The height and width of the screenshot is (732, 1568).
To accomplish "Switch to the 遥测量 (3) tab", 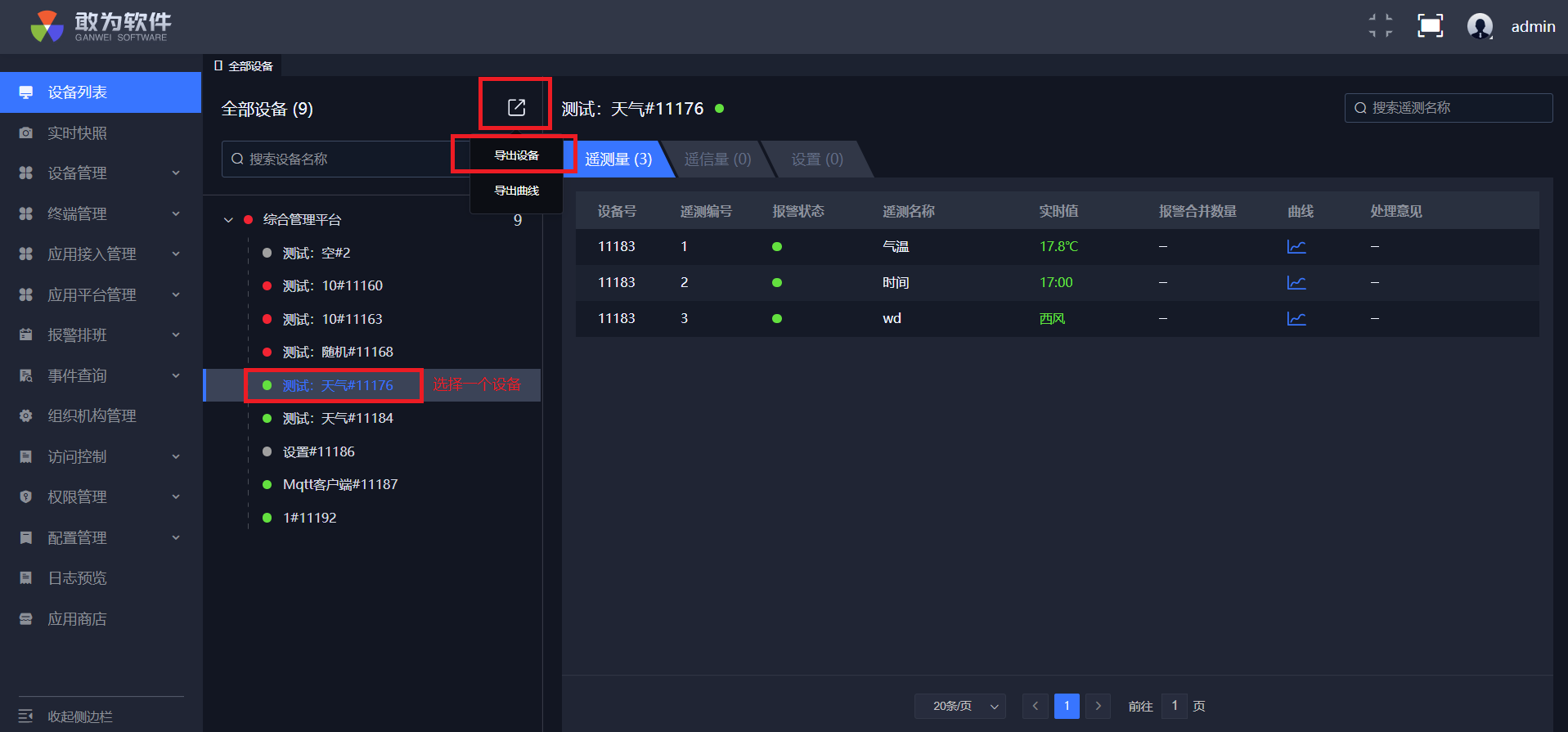I will tap(618, 159).
